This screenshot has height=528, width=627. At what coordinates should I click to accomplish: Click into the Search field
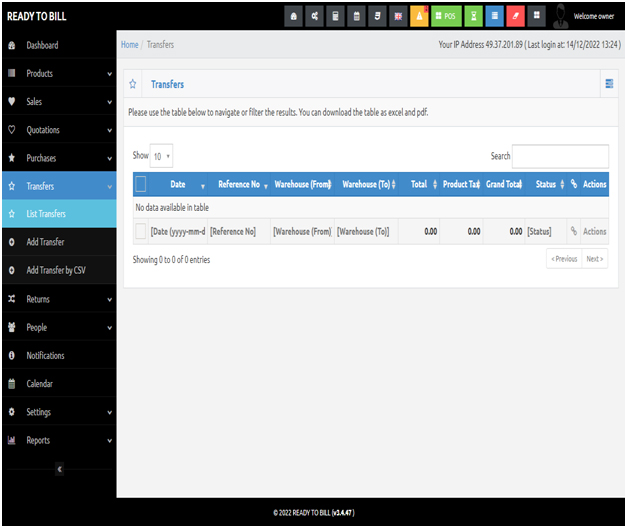pos(560,156)
